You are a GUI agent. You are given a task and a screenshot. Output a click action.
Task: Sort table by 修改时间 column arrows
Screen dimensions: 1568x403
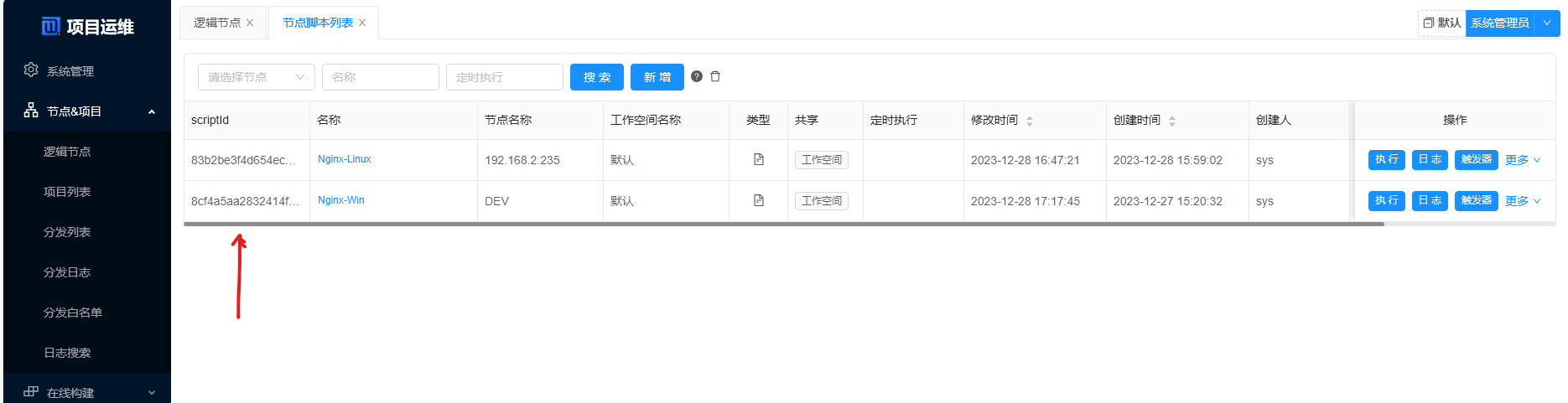pyautogui.click(x=1030, y=121)
